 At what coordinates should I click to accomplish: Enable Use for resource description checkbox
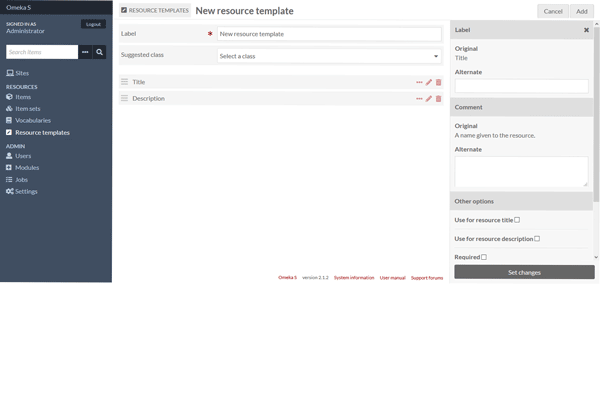(537, 239)
